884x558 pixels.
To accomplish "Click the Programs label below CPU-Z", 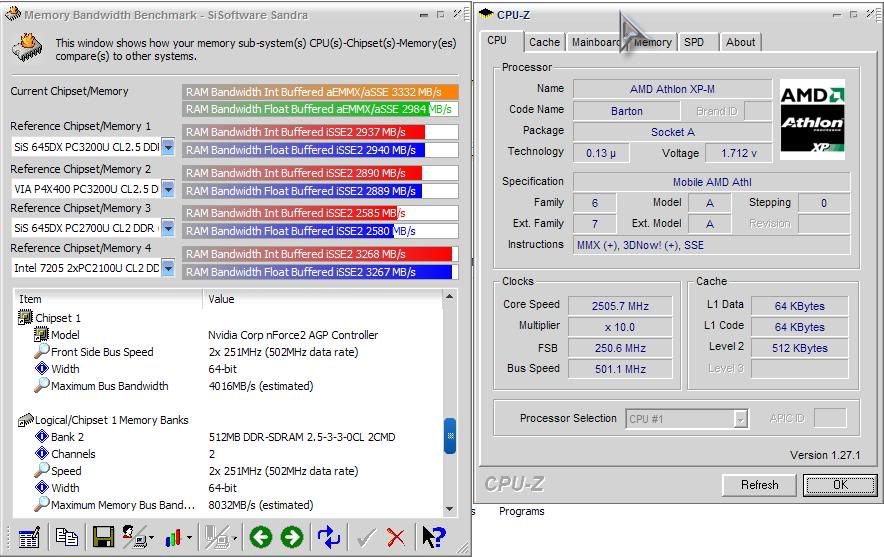I will pos(521,511).
